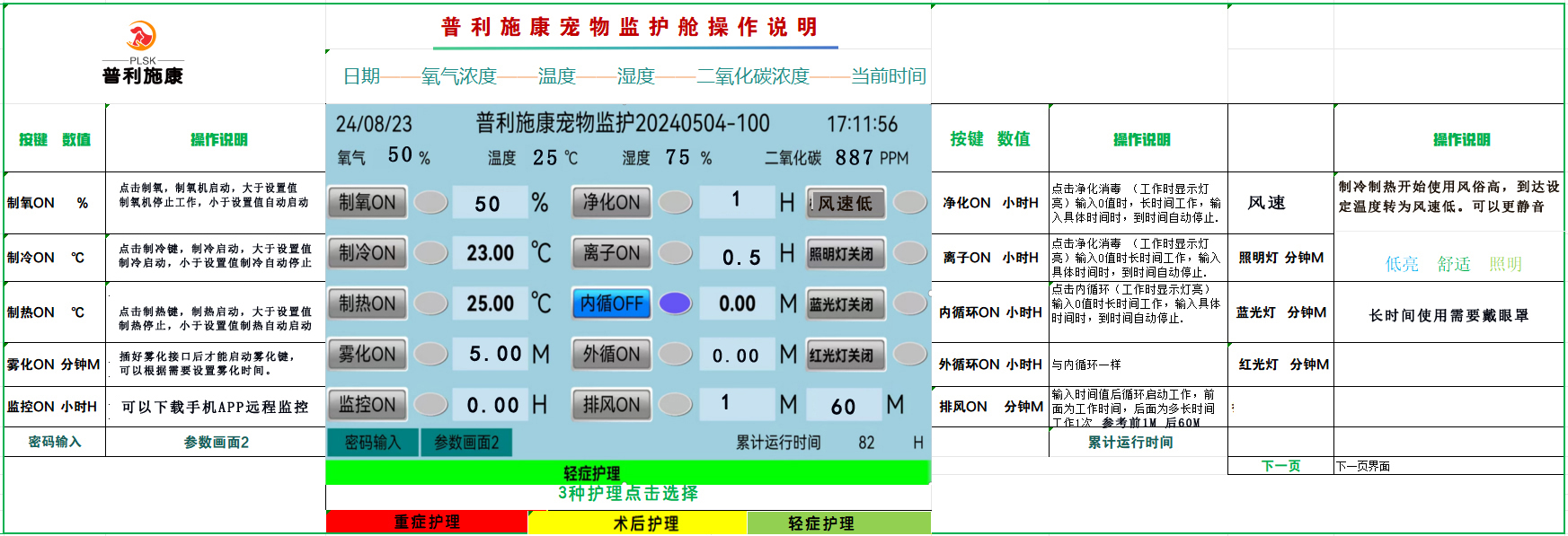Tap the 雾化ON button on touchscreen
Viewport: 1568px width, 536px height.
367,354
